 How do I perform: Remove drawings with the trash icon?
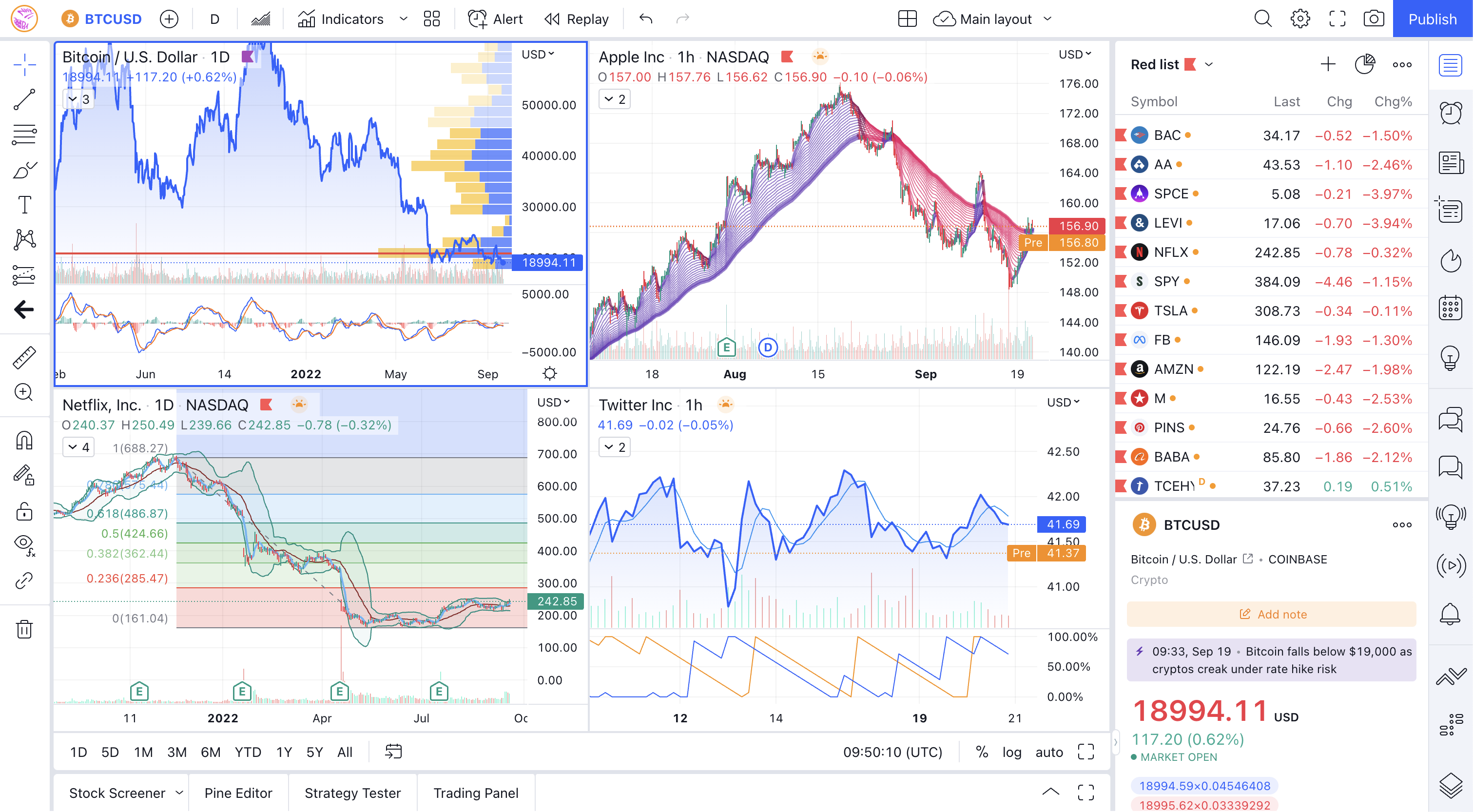pos(24,629)
